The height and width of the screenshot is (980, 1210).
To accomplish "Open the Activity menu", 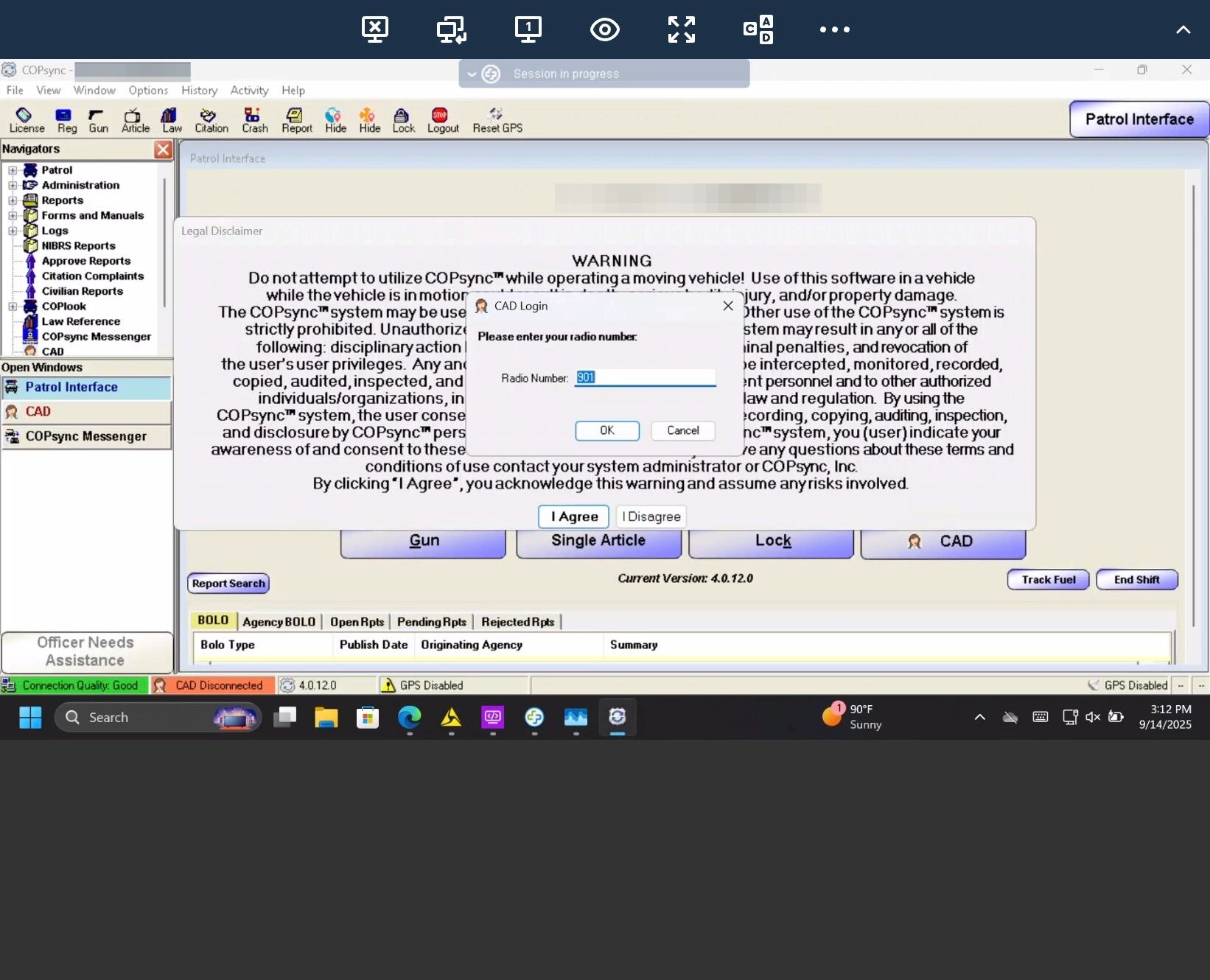I will coord(249,90).
